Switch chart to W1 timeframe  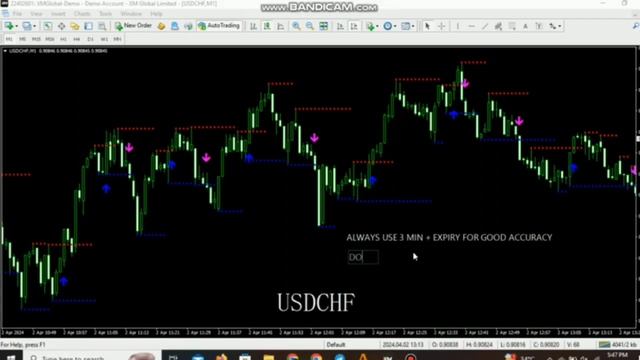[x=104, y=39]
